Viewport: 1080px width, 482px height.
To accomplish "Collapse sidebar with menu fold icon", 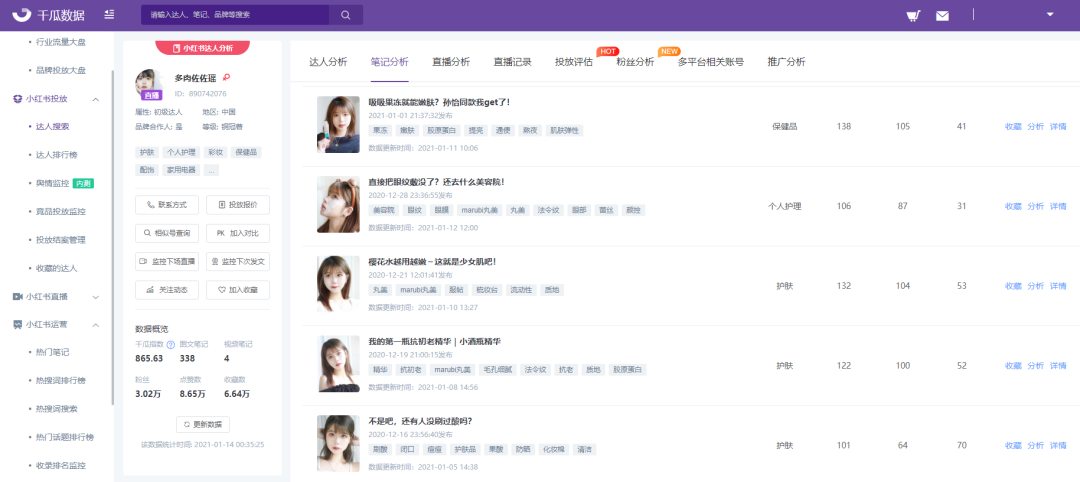I will tap(109, 14).
